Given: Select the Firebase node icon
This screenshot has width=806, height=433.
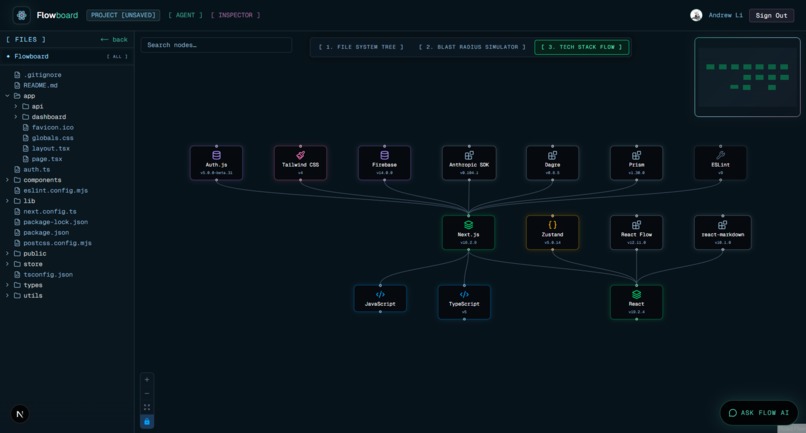Looking at the screenshot, I should coord(384,155).
